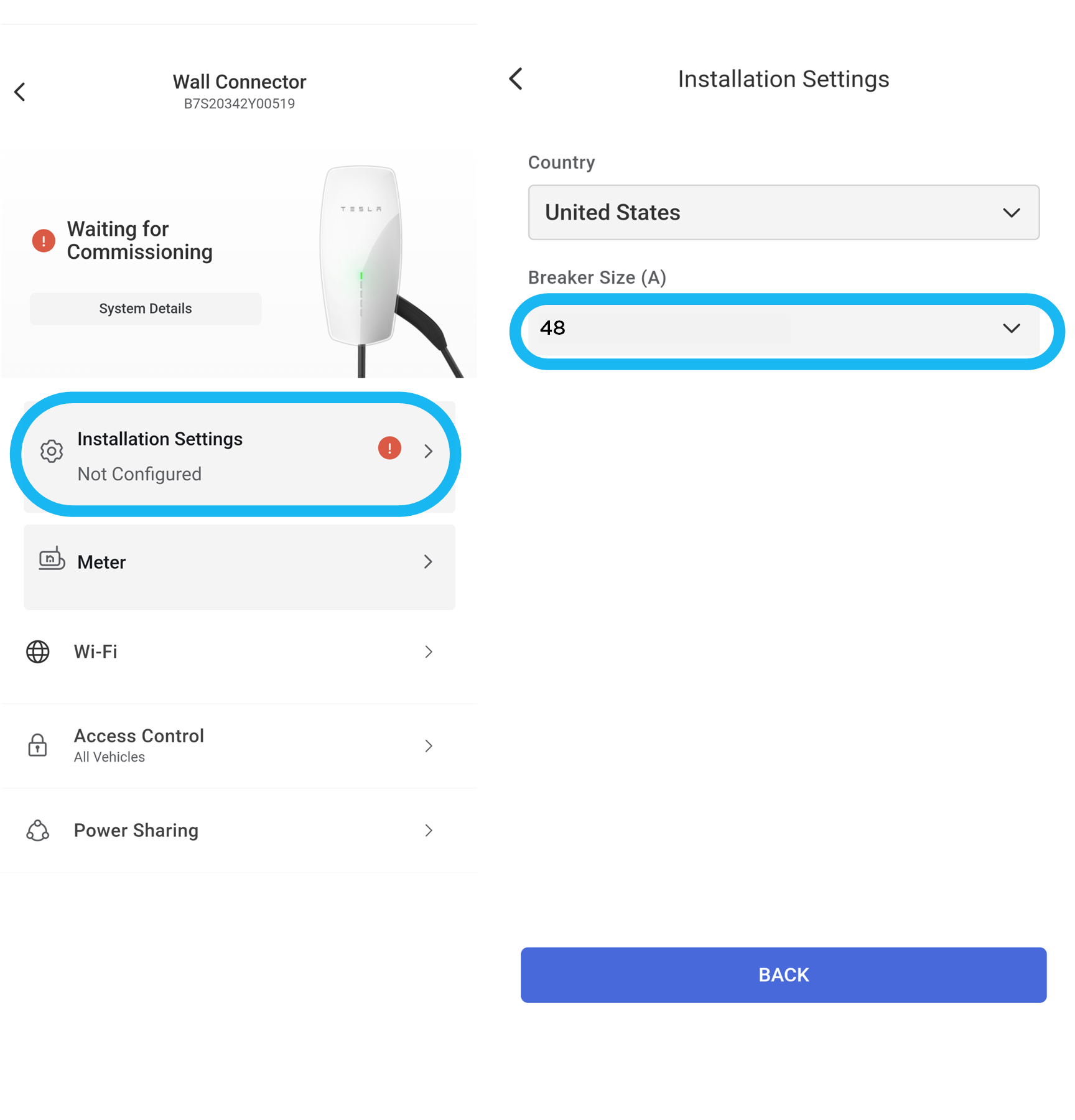The height and width of the screenshot is (1120, 1075).
Task: Expand Installation Settings via its chevron
Action: [428, 451]
